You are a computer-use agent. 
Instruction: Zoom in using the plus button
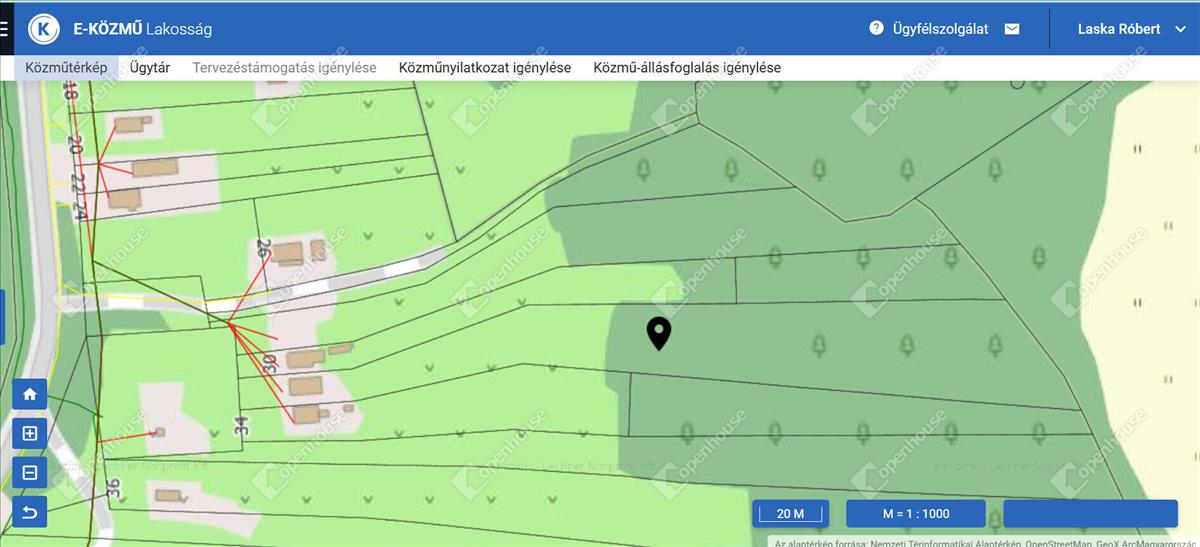point(29,434)
